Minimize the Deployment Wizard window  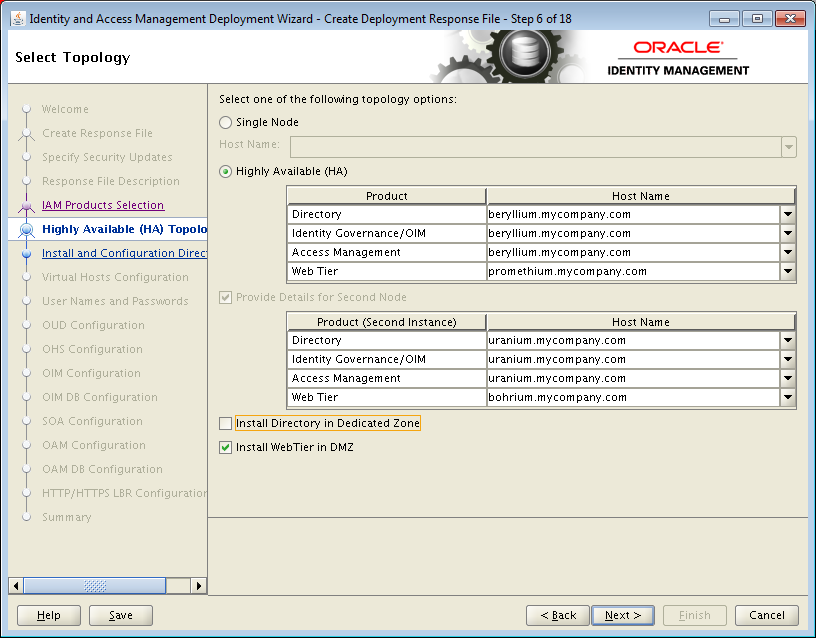pyautogui.click(x=724, y=19)
